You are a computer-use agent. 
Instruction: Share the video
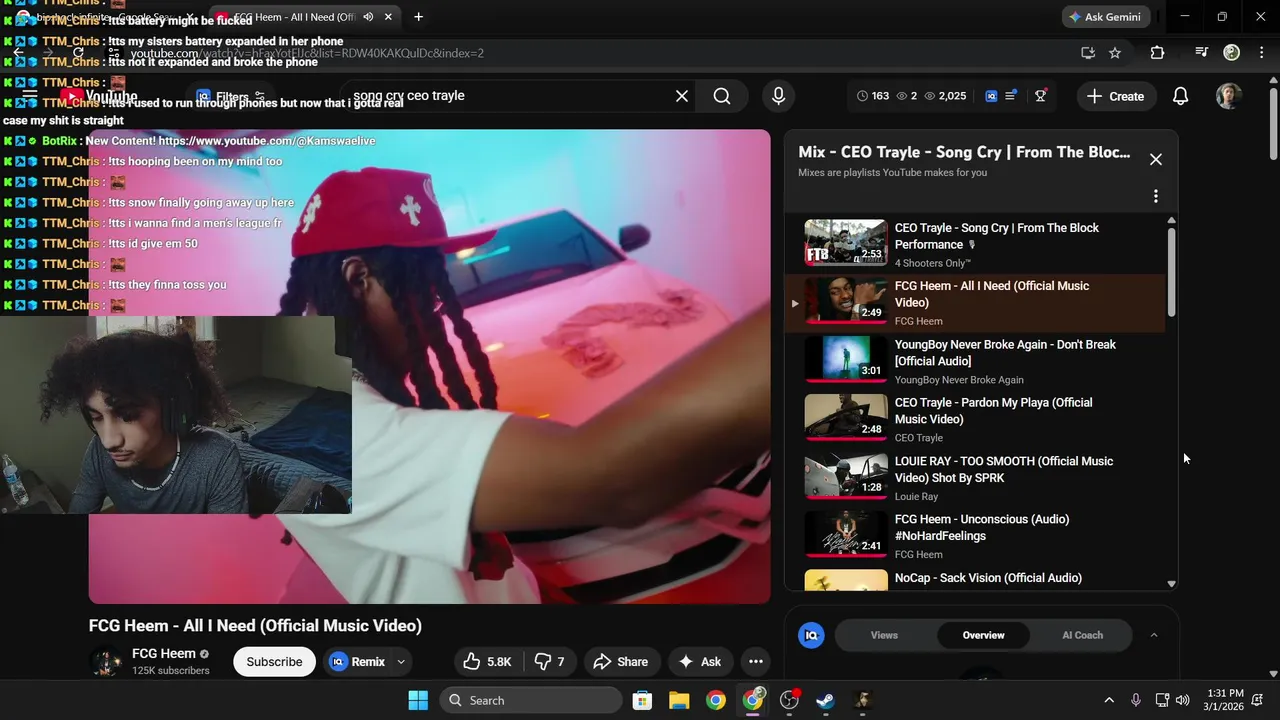620,661
